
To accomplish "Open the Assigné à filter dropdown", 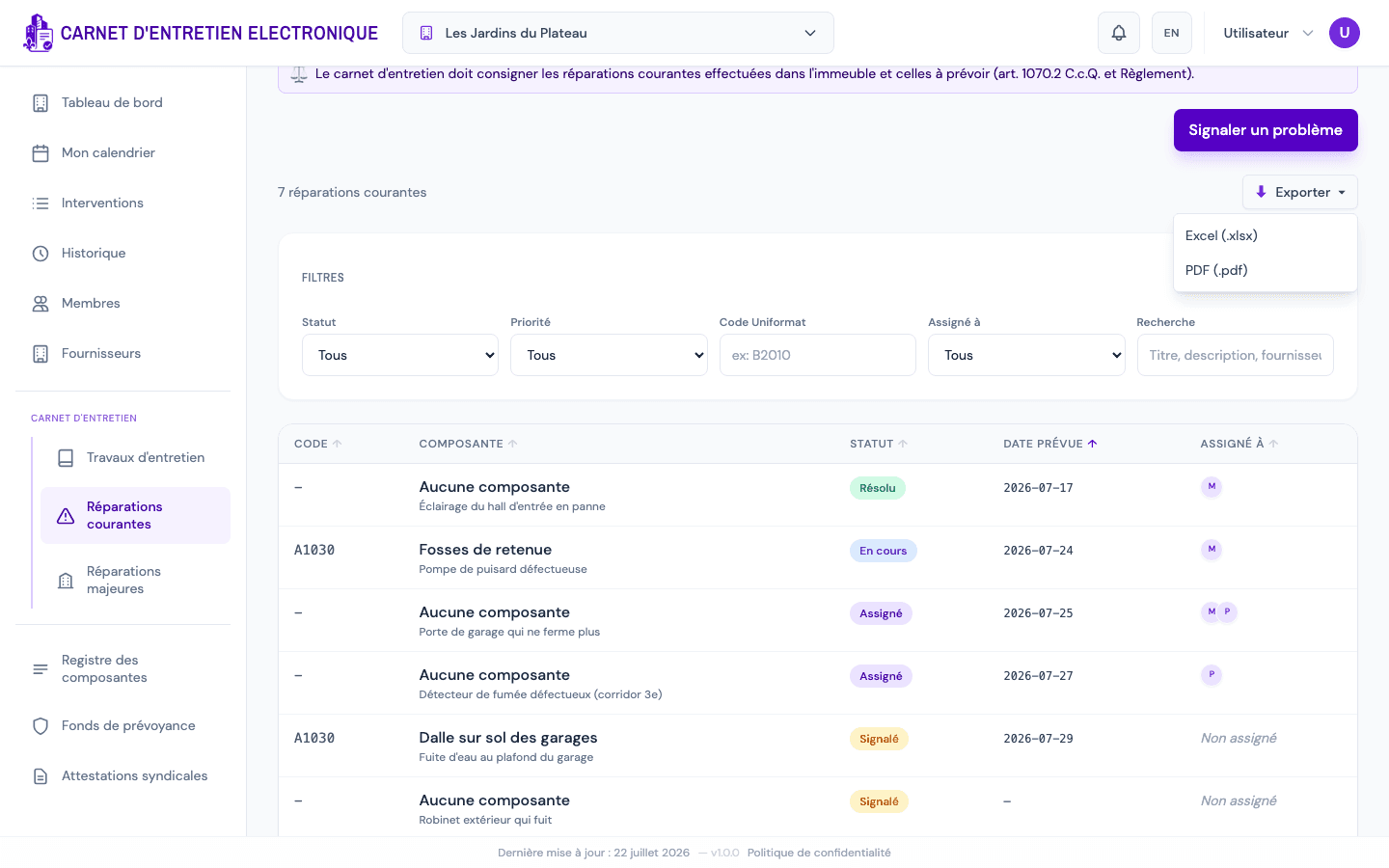I will [1026, 355].
